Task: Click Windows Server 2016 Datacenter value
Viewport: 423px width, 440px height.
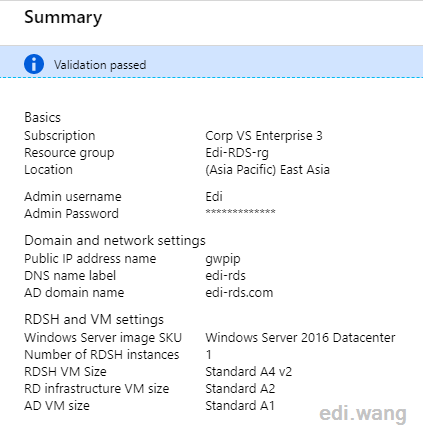Action: tap(300, 338)
